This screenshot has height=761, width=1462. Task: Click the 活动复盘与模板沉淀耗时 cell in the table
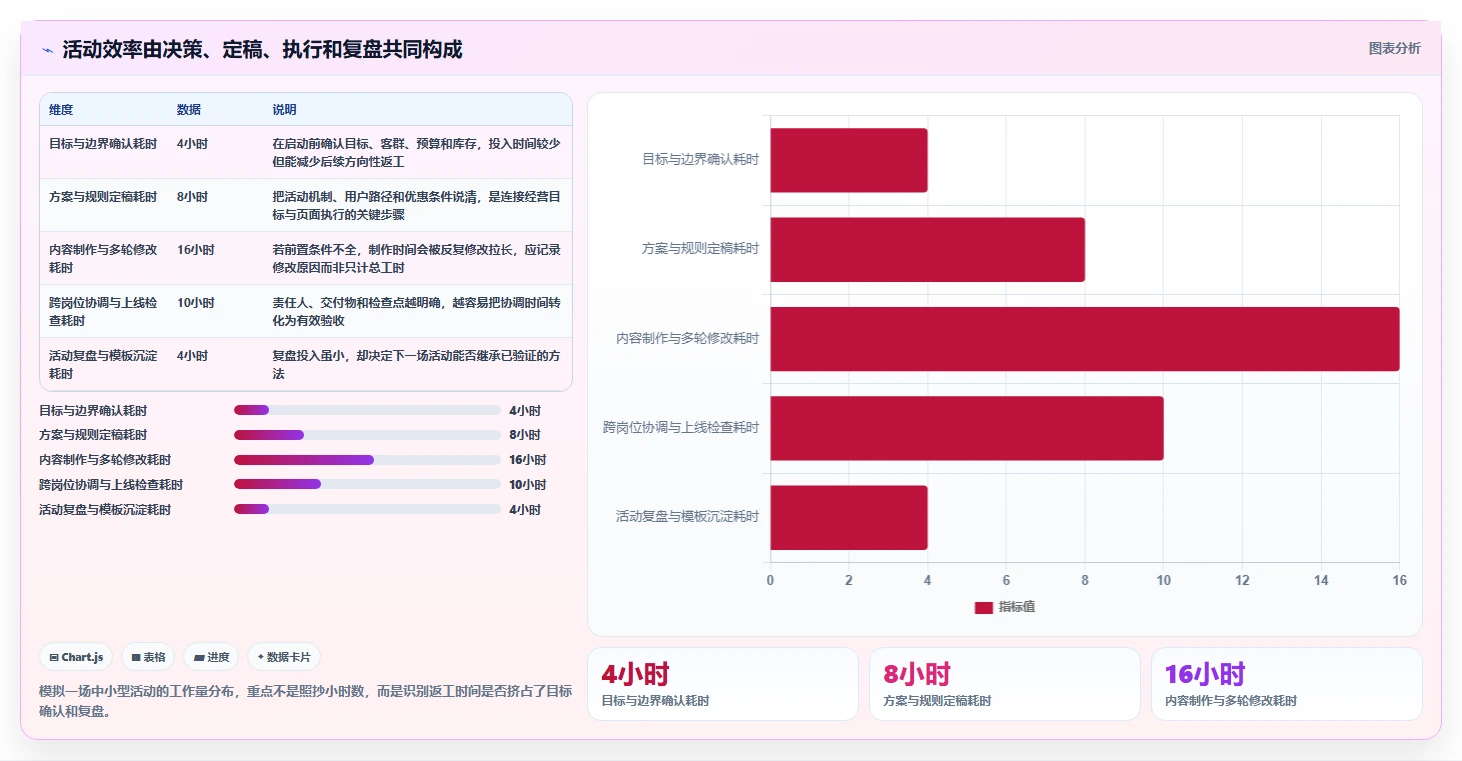[x=103, y=365]
